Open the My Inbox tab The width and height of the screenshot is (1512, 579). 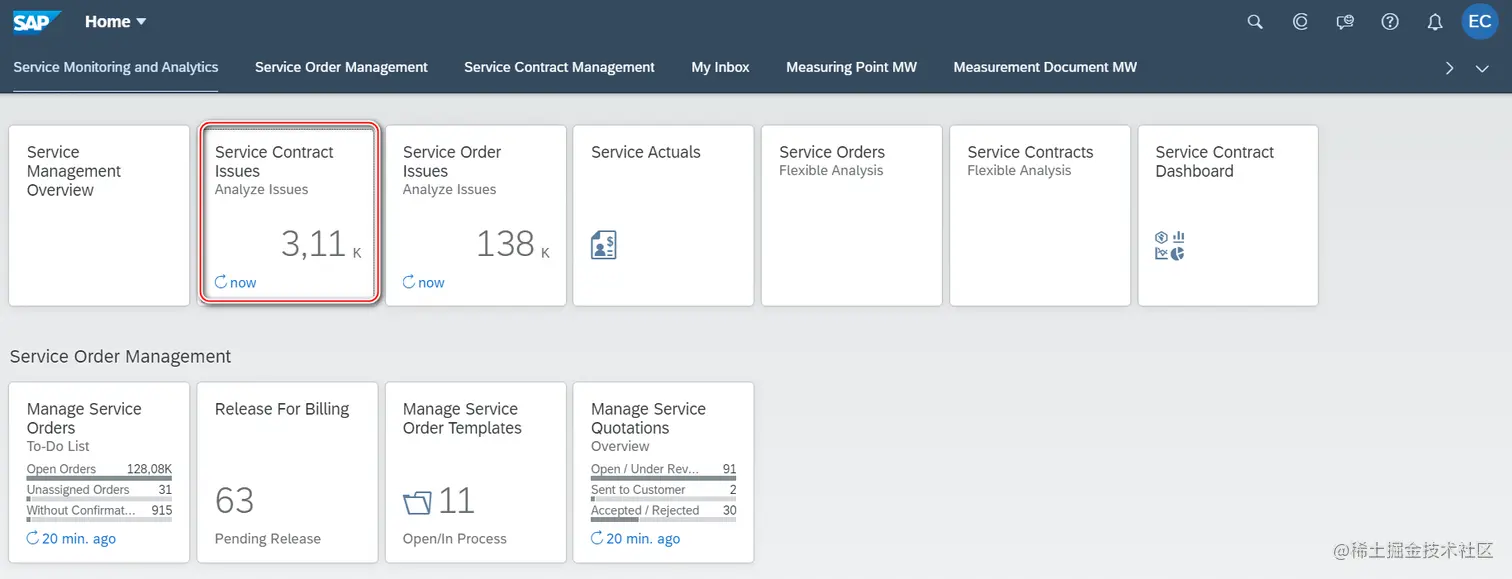point(720,67)
